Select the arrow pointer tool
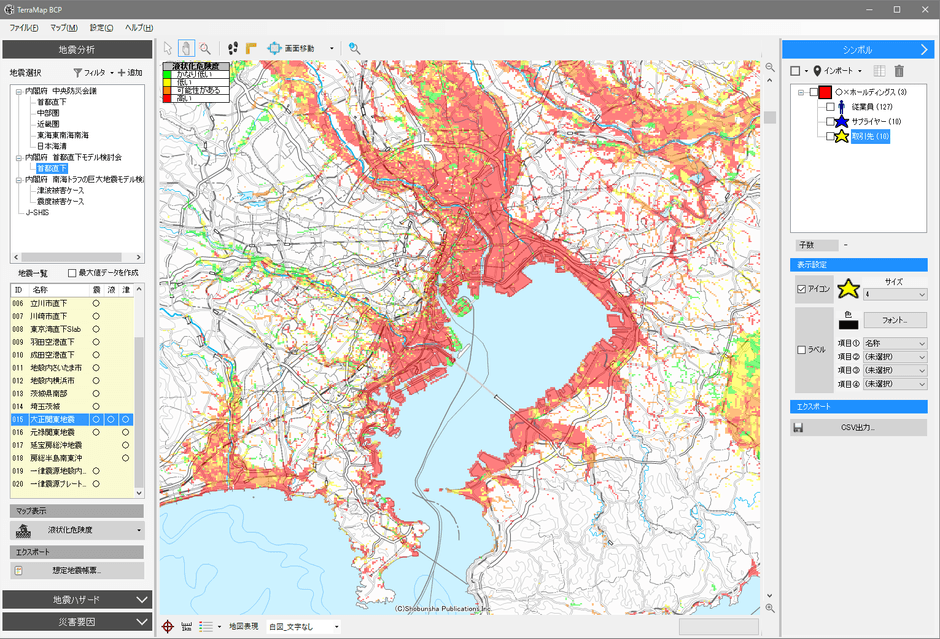 click(x=168, y=48)
